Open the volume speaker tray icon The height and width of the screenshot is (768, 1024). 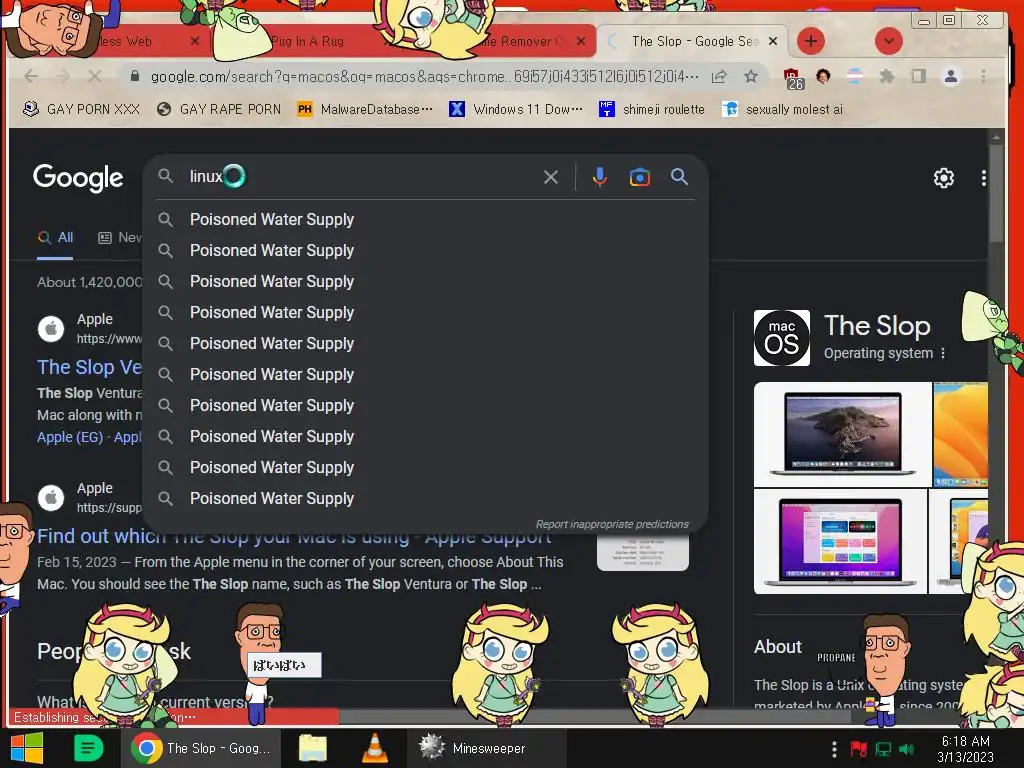pyautogui.click(x=906, y=748)
